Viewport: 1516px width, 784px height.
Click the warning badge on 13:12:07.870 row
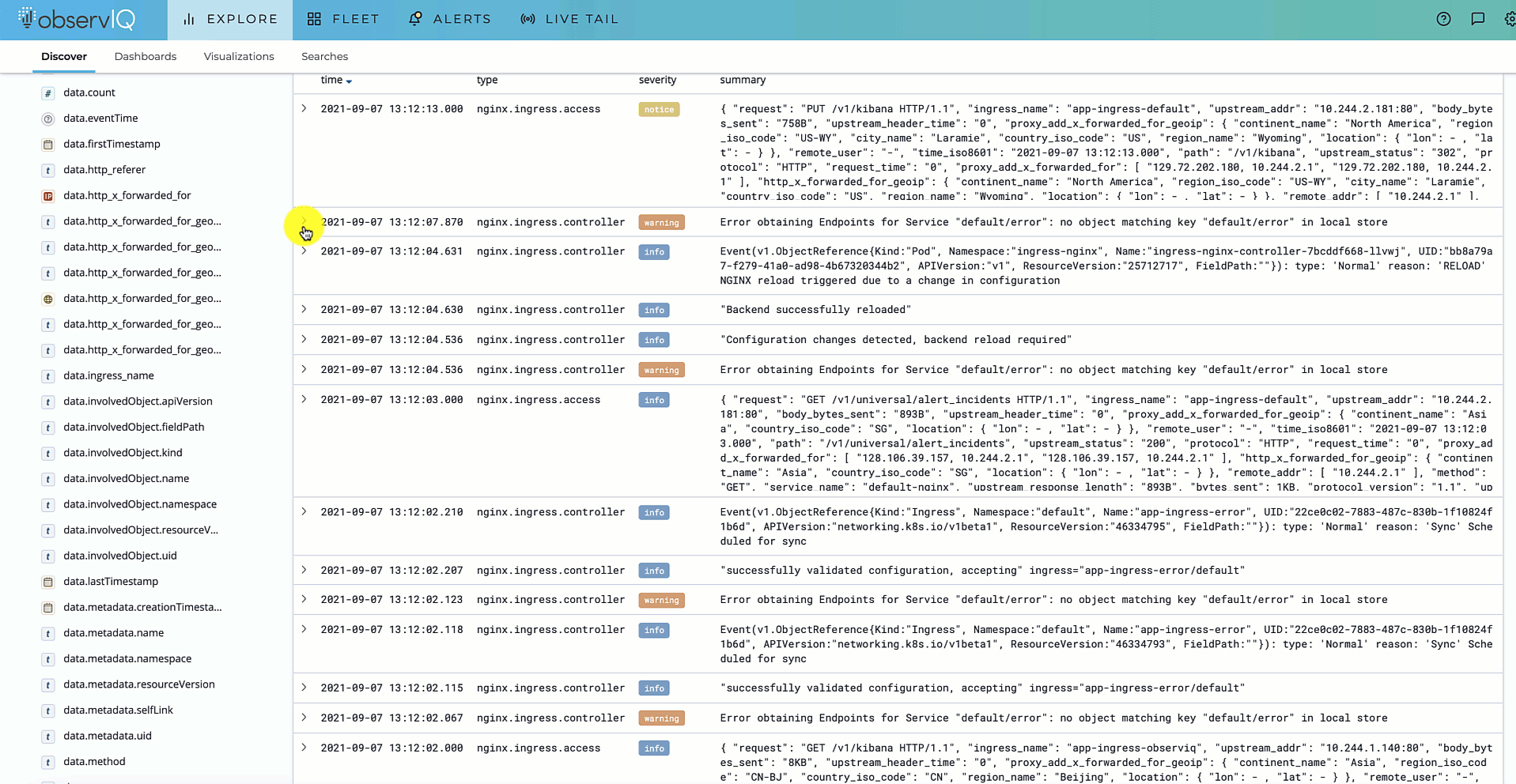(661, 223)
